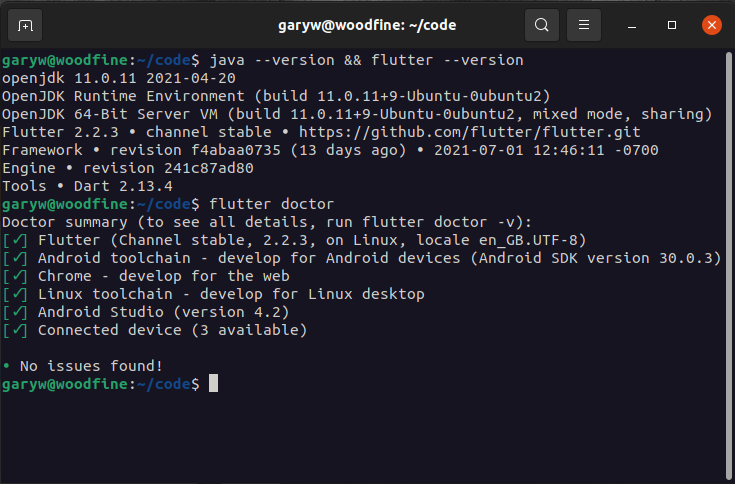Click the flutter GitHub URL
The image size is (735, 484).
470,132
